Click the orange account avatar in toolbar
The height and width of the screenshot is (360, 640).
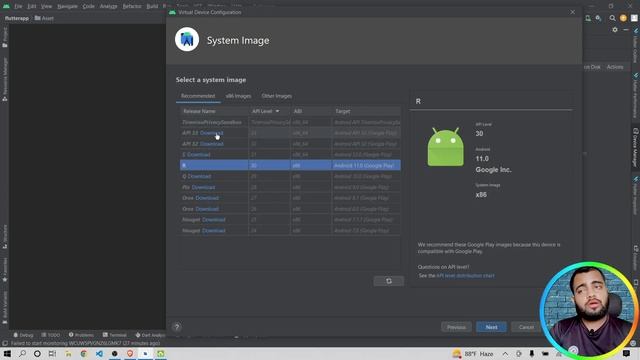623,18
